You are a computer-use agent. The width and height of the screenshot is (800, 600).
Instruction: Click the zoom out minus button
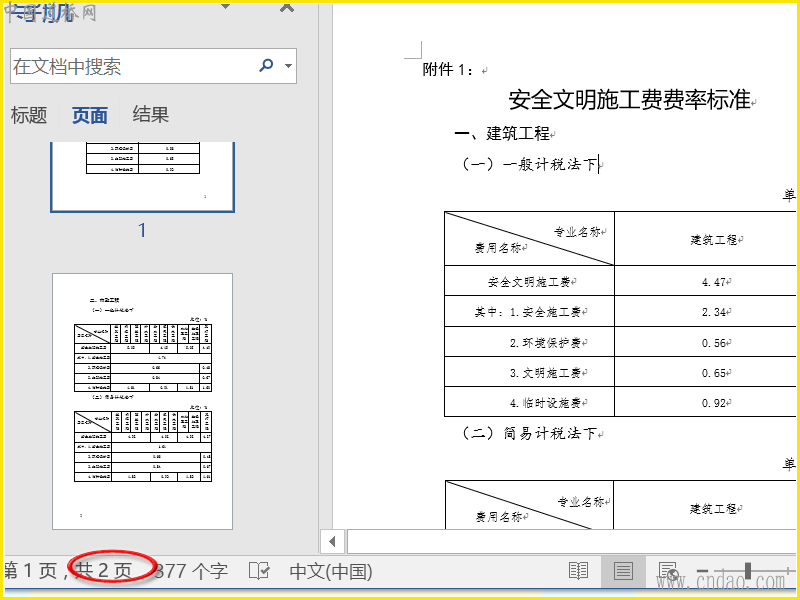703,570
